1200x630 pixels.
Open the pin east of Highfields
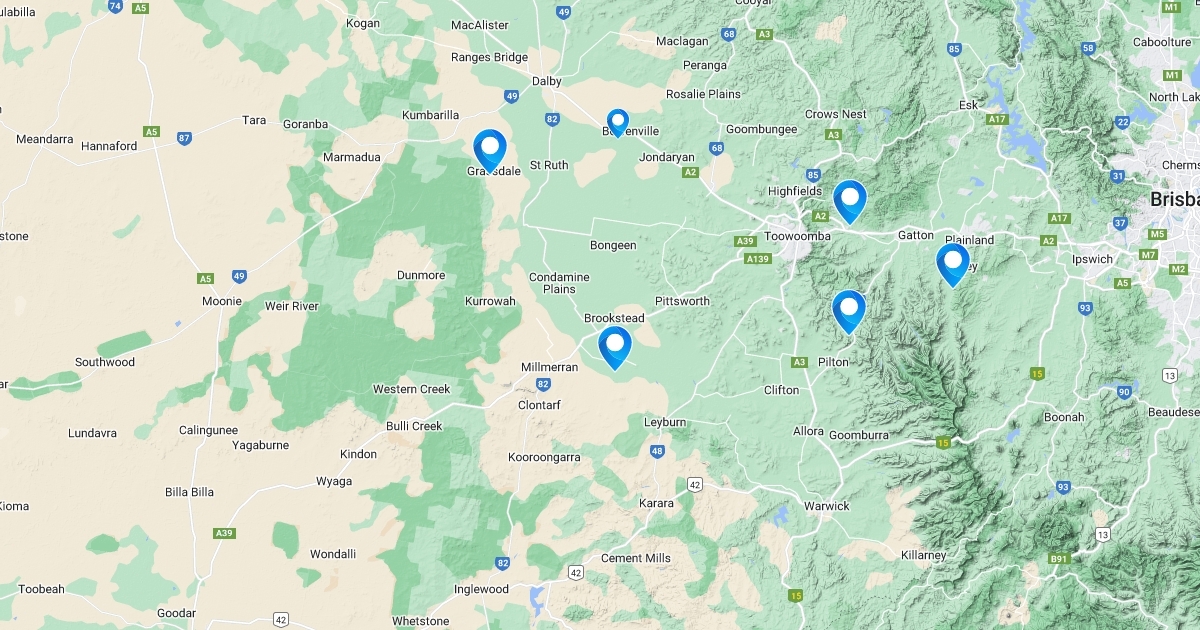(850, 201)
